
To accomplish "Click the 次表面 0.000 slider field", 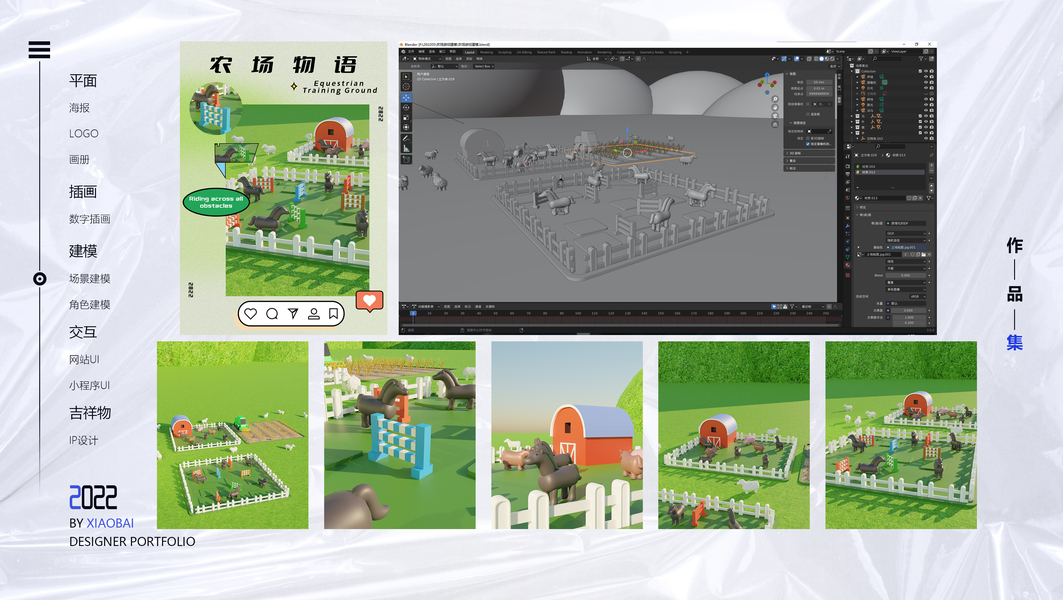I will 908,311.
